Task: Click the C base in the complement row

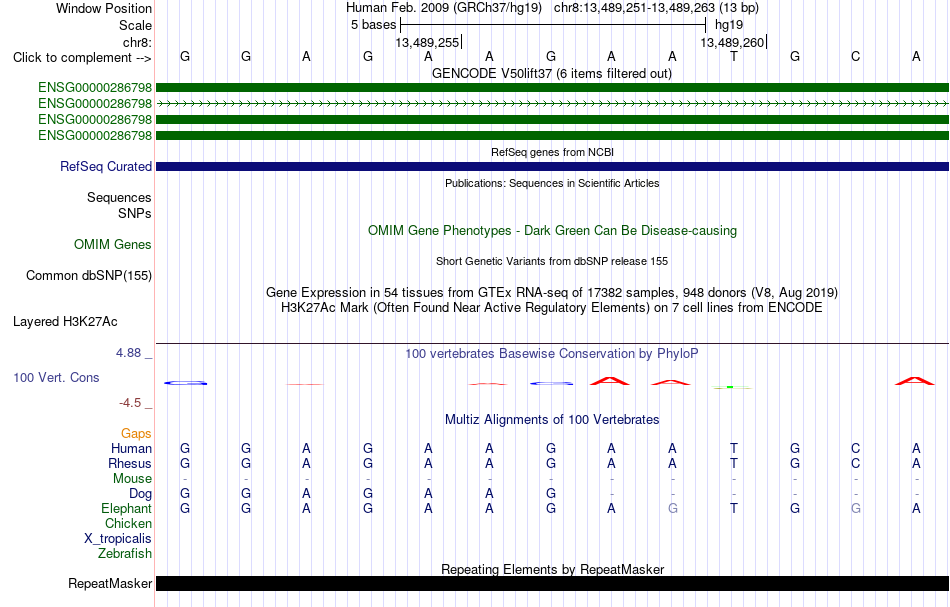Action: coord(855,56)
